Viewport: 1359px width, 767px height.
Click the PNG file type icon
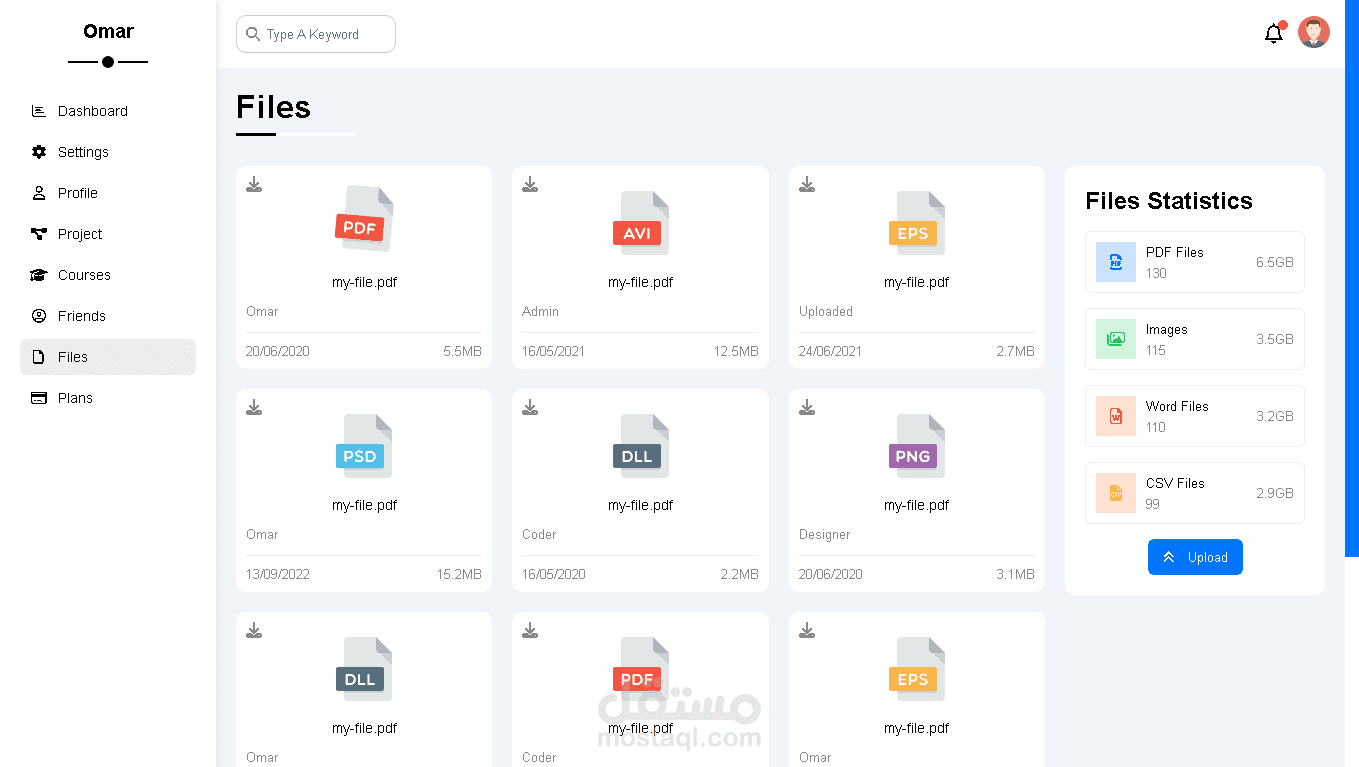tap(916, 446)
